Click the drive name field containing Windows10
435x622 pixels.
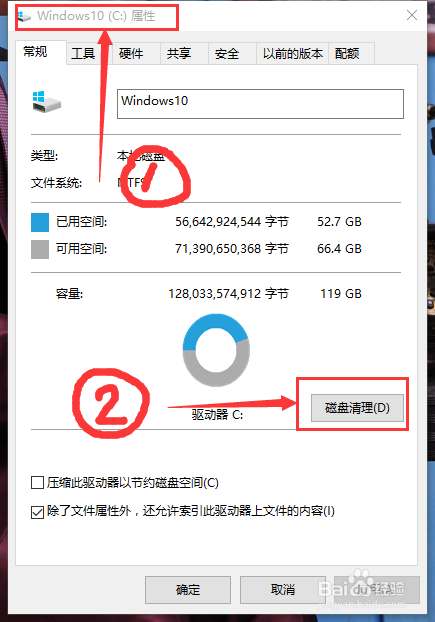tap(260, 104)
